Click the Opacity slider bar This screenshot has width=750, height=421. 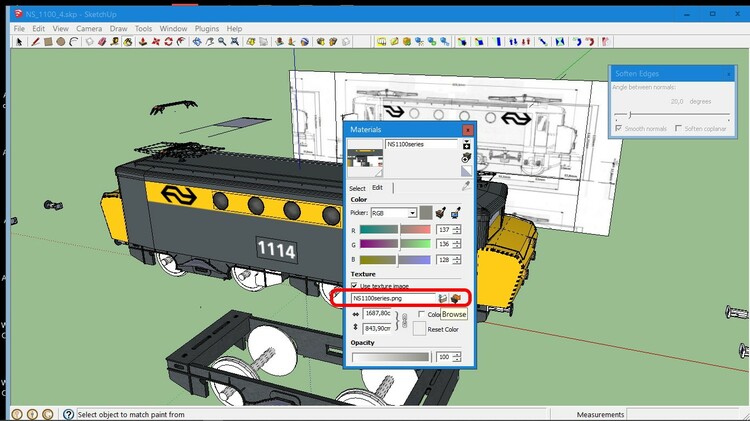(389, 357)
